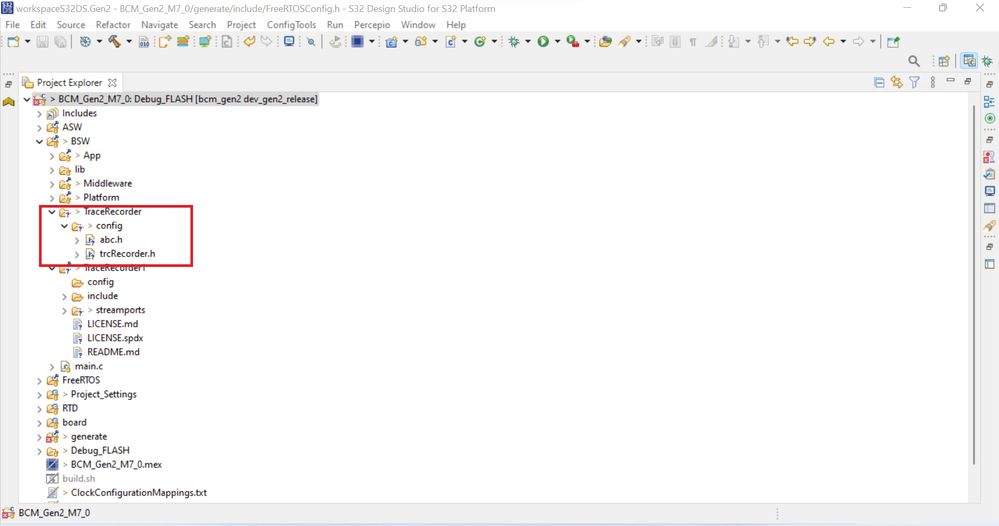Click the Open Type folder icon
The image size is (999, 526).
coord(605,41)
